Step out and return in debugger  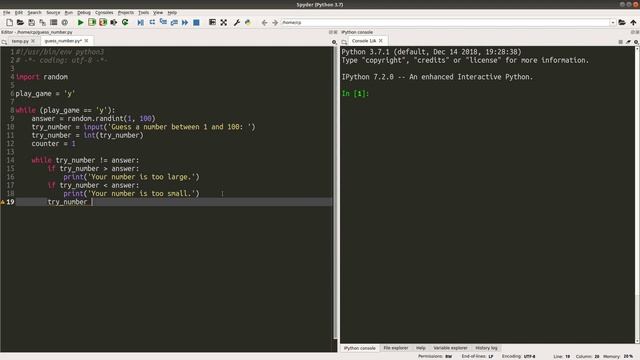(x=174, y=22)
